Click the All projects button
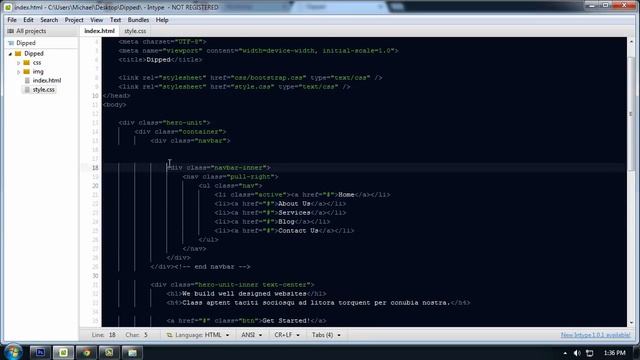Image resolution: width=640 pixels, height=360 pixels. 27,31
